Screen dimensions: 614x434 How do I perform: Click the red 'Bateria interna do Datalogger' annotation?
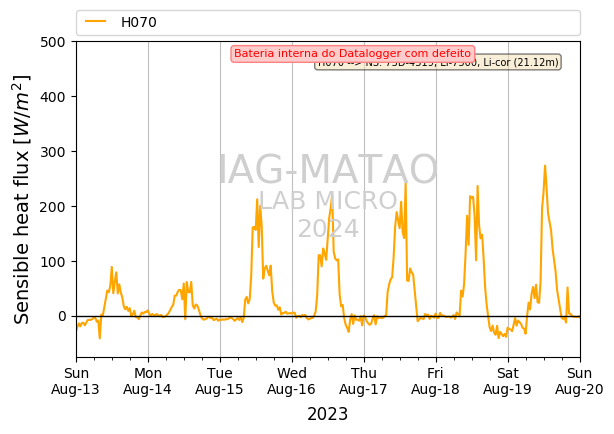(x=352, y=53)
